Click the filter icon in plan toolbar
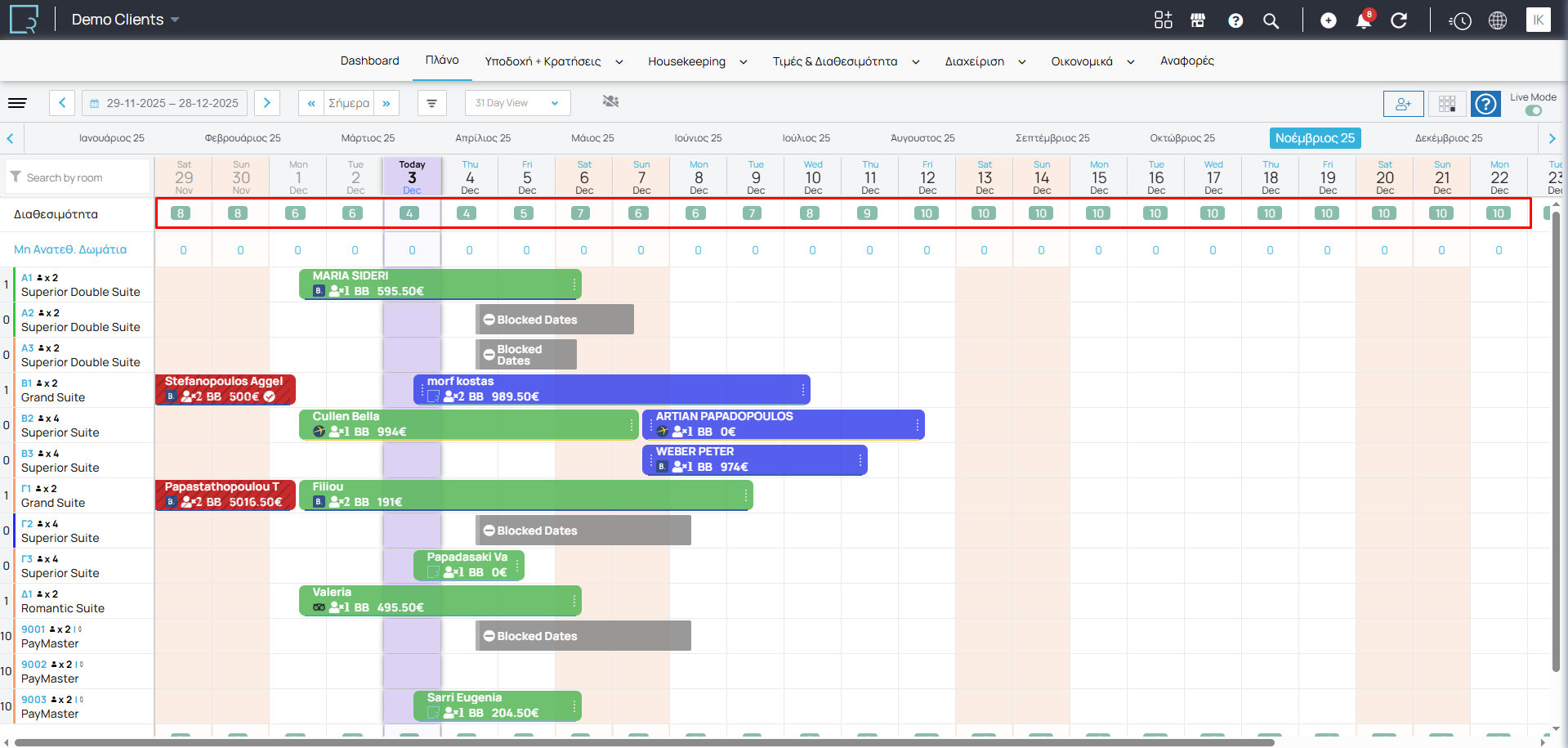This screenshot has height=748, width=1568. click(x=431, y=103)
